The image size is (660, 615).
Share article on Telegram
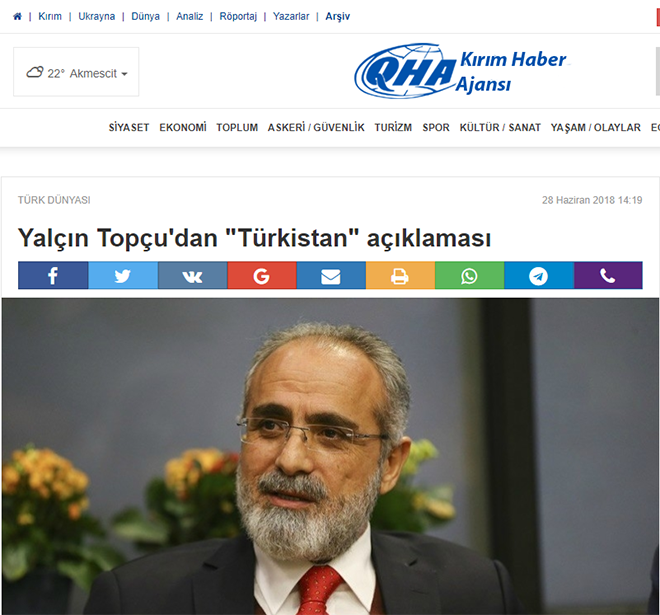(539, 275)
